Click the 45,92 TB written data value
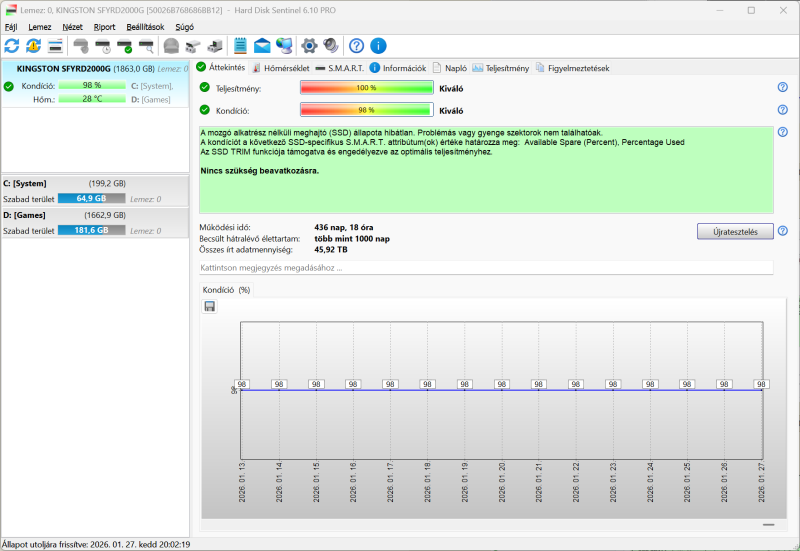 (x=331, y=249)
